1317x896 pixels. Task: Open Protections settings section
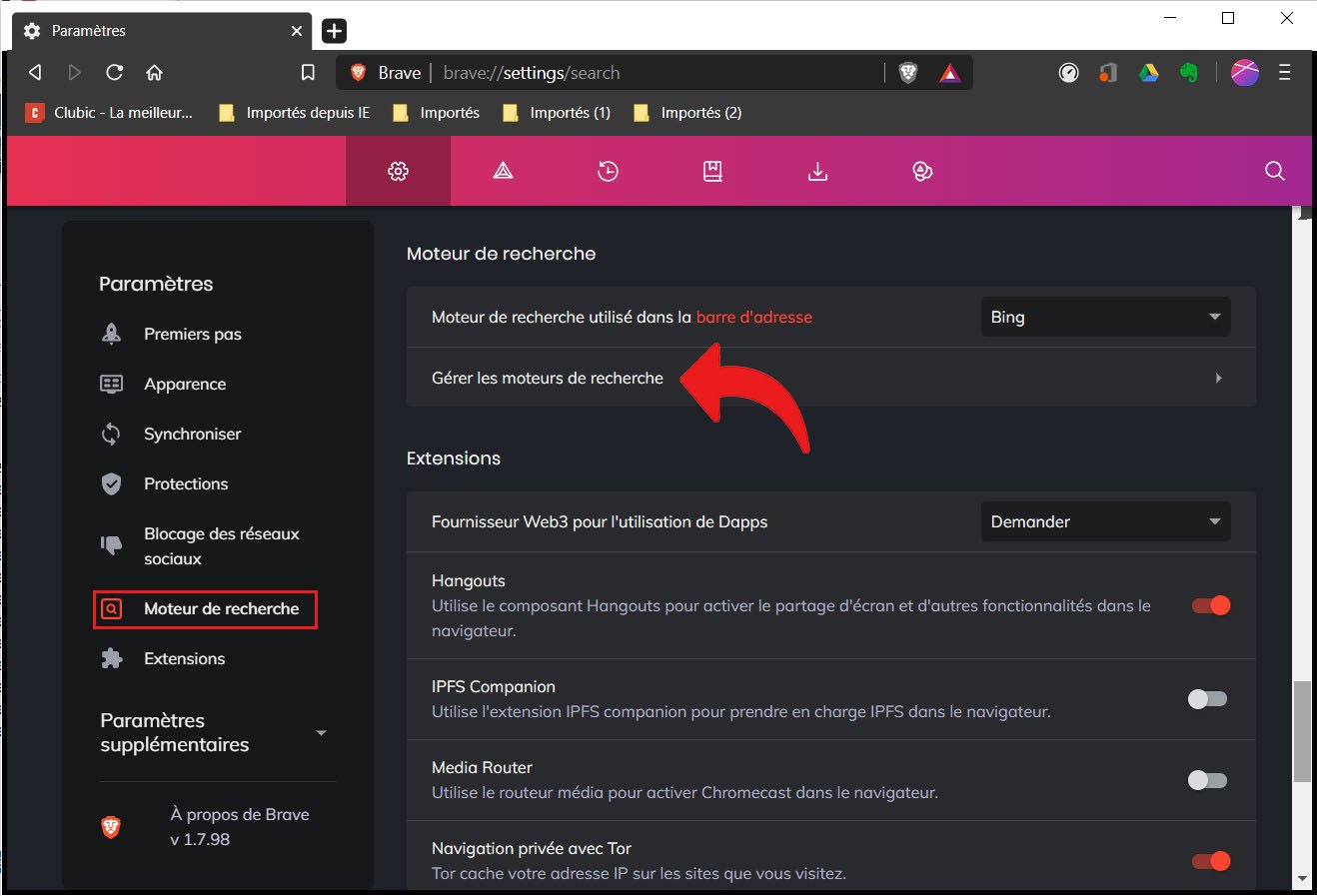(186, 483)
